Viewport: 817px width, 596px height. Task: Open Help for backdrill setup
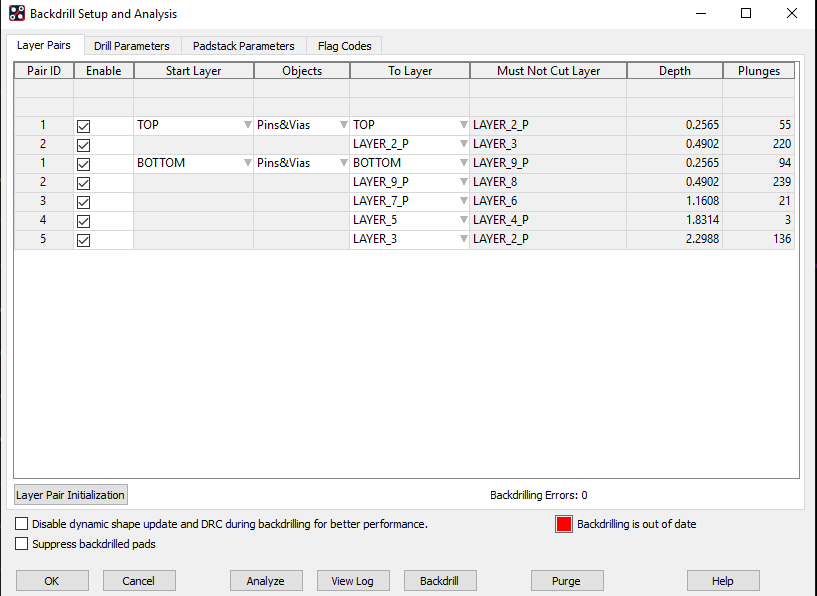[x=723, y=581]
